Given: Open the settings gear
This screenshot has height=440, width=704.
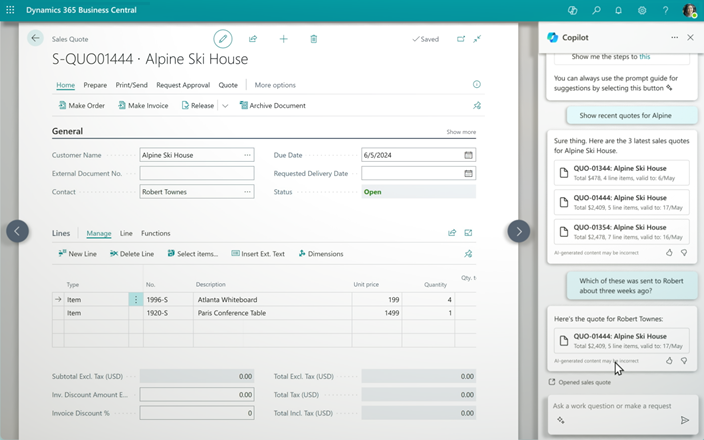Looking at the screenshot, I should click(x=642, y=10).
